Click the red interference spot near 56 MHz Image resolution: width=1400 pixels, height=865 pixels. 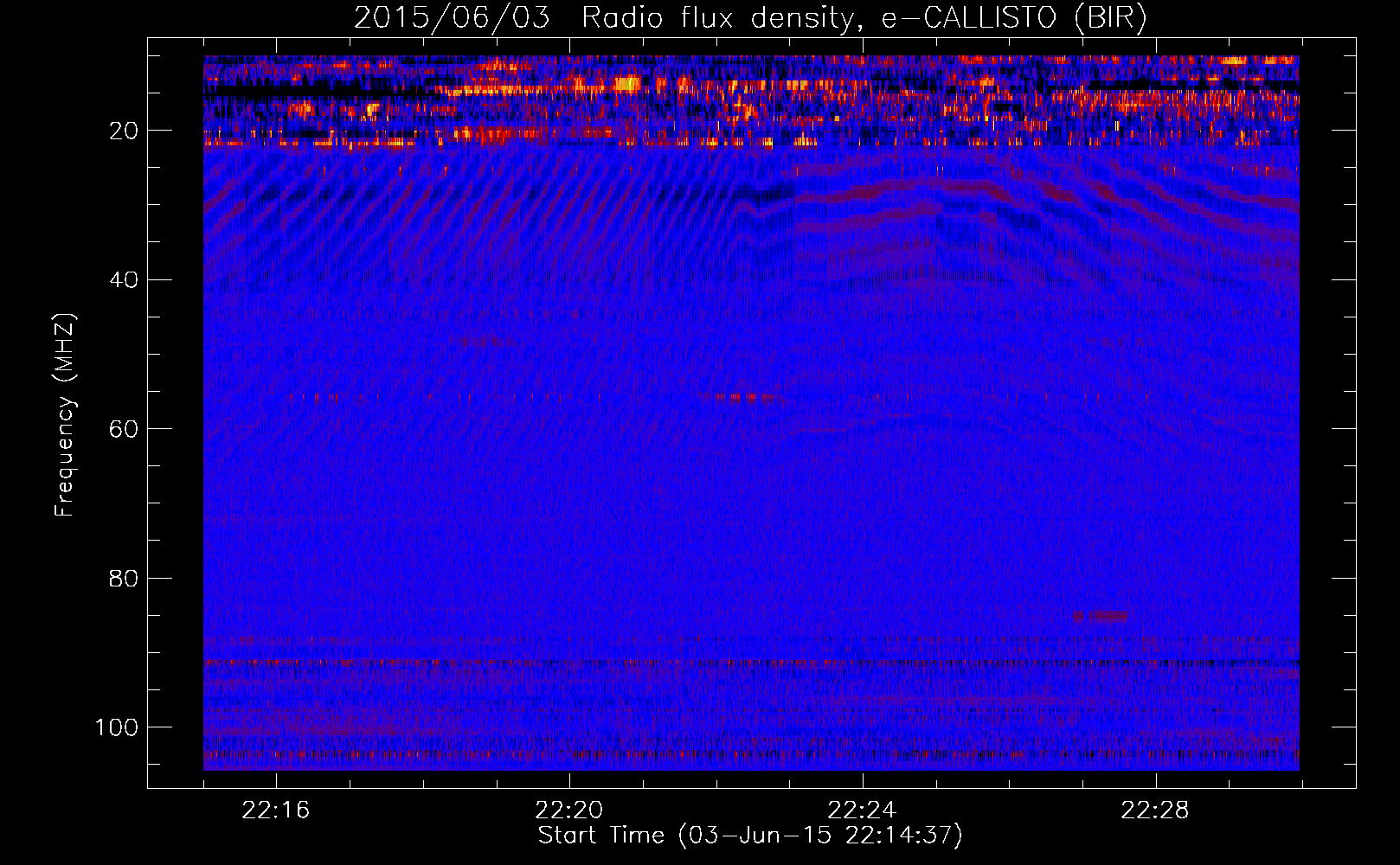point(744,398)
